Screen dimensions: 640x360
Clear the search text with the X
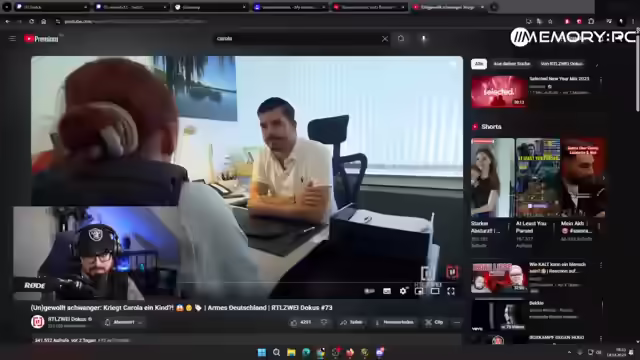384,39
